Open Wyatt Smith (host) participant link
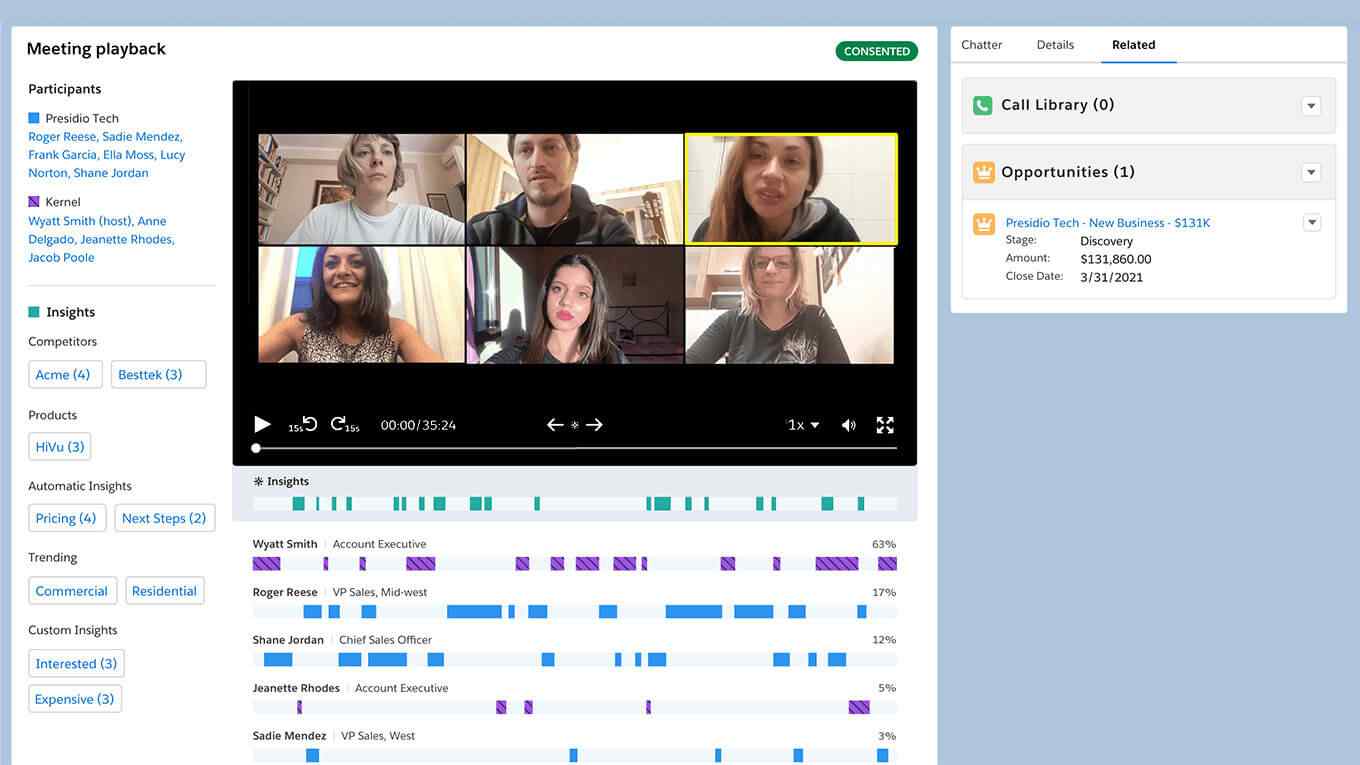The height and width of the screenshot is (765, 1360). 79,221
